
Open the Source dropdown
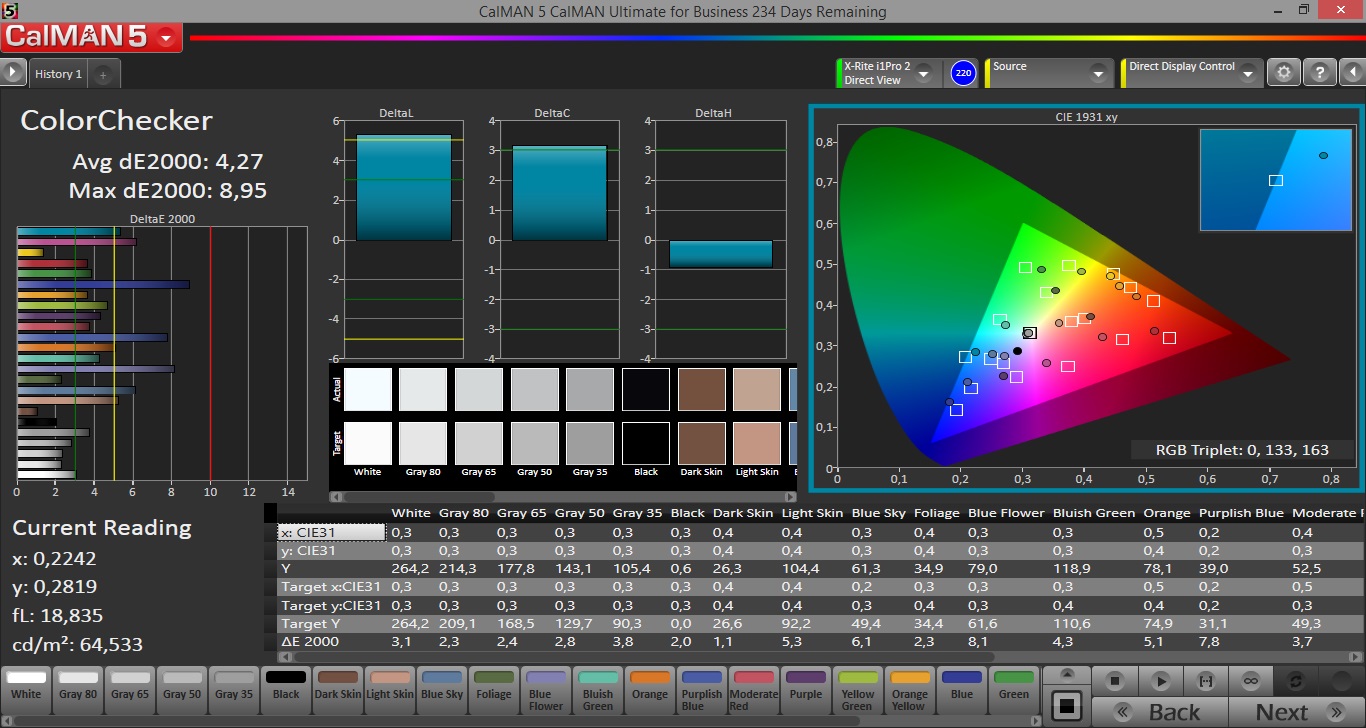coord(1098,73)
